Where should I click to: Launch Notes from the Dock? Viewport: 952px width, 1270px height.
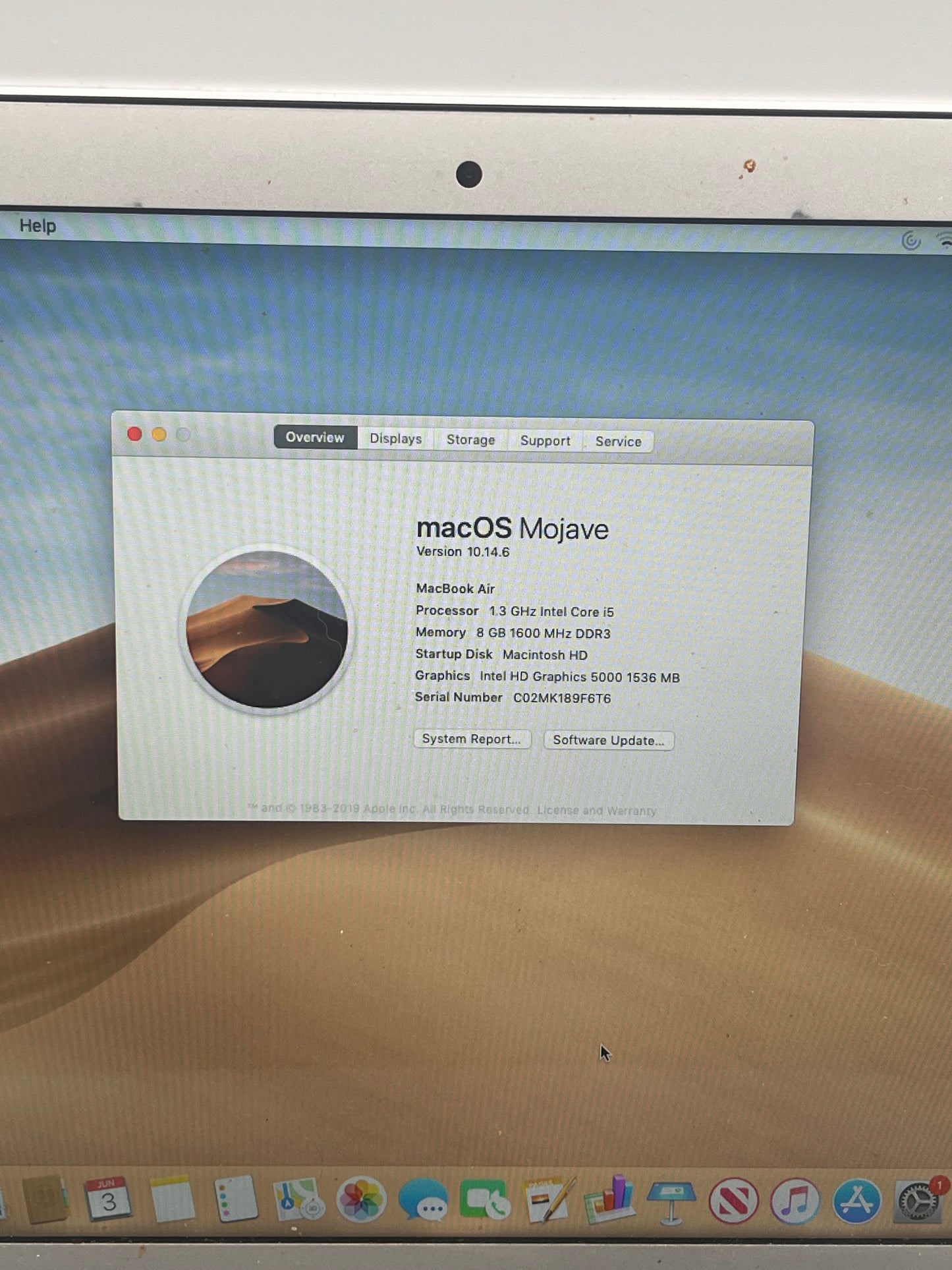click(x=172, y=1200)
